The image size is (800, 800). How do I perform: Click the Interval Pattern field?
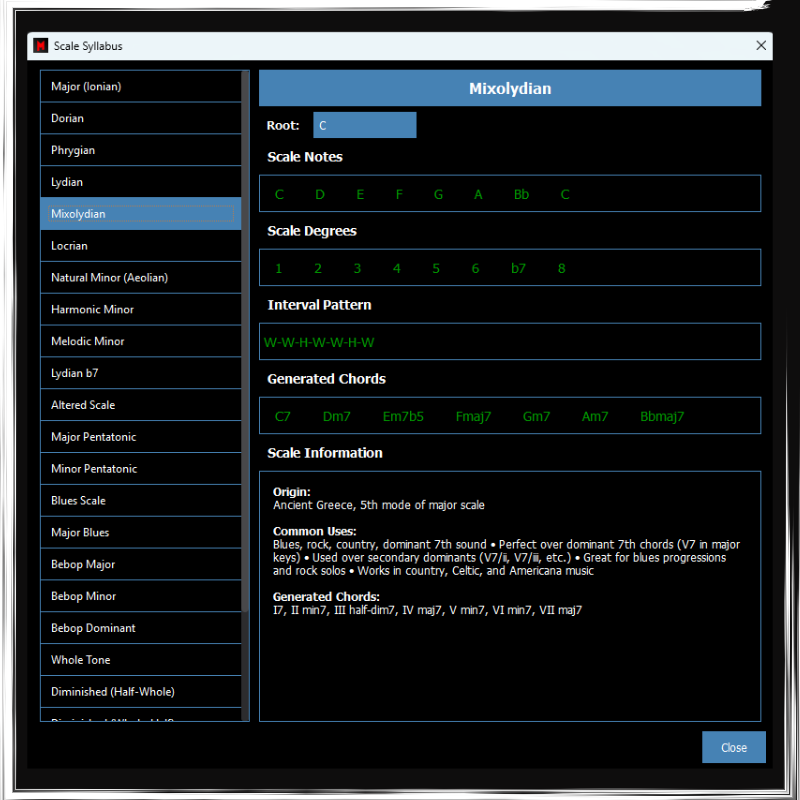(509, 342)
